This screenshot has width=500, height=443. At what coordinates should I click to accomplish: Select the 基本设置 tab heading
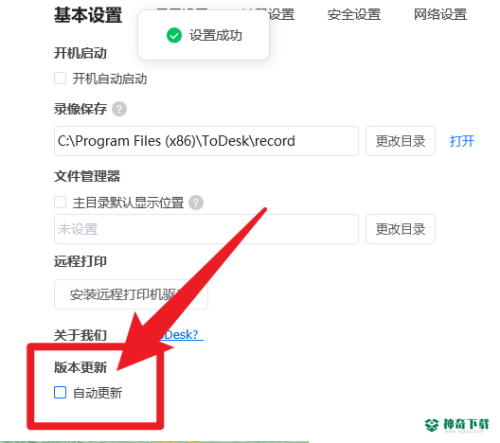pyautogui.click(x=88, y=15)
